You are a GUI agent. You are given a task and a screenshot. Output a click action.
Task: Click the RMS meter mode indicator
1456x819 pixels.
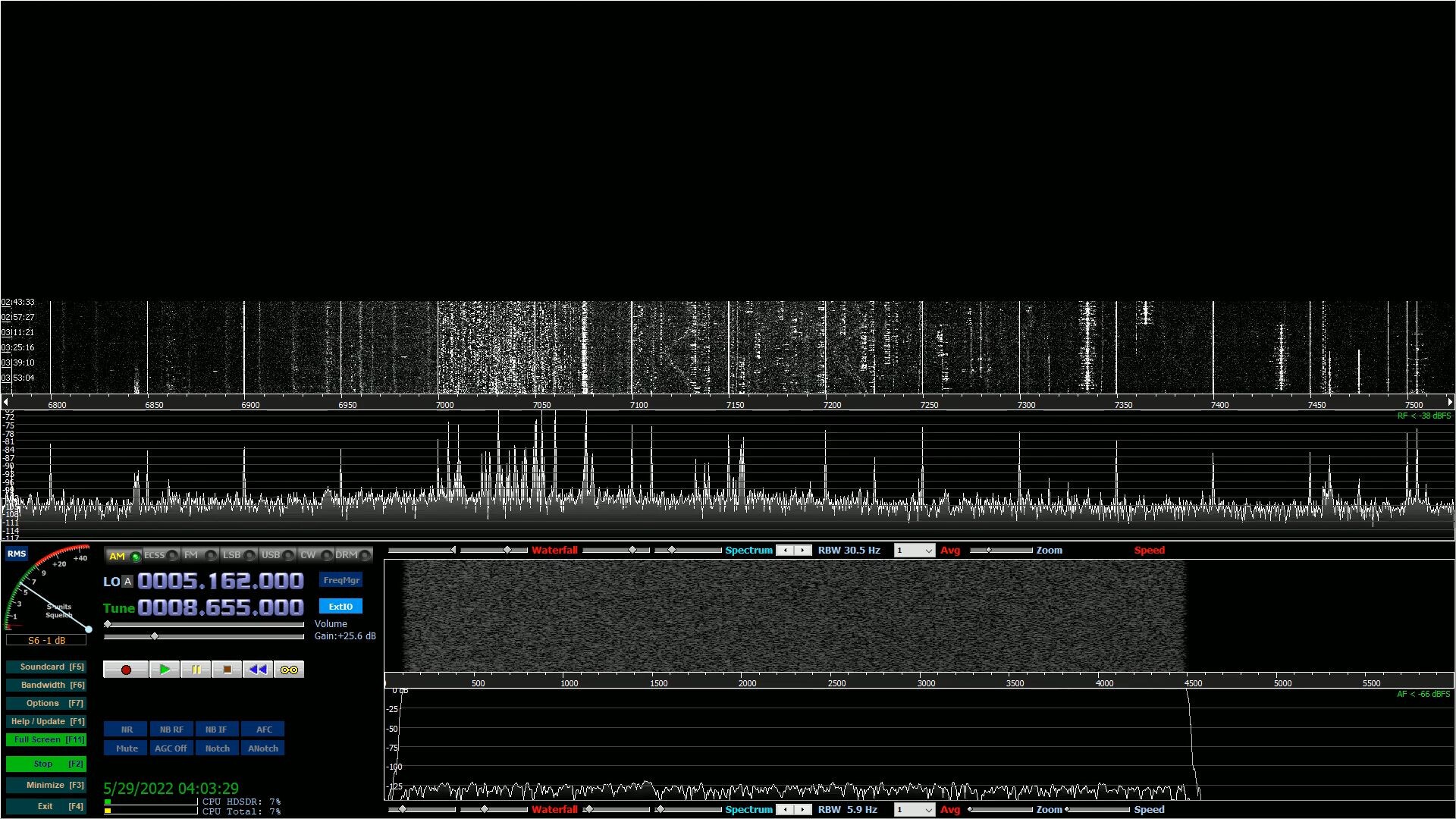tap(16, 554)
